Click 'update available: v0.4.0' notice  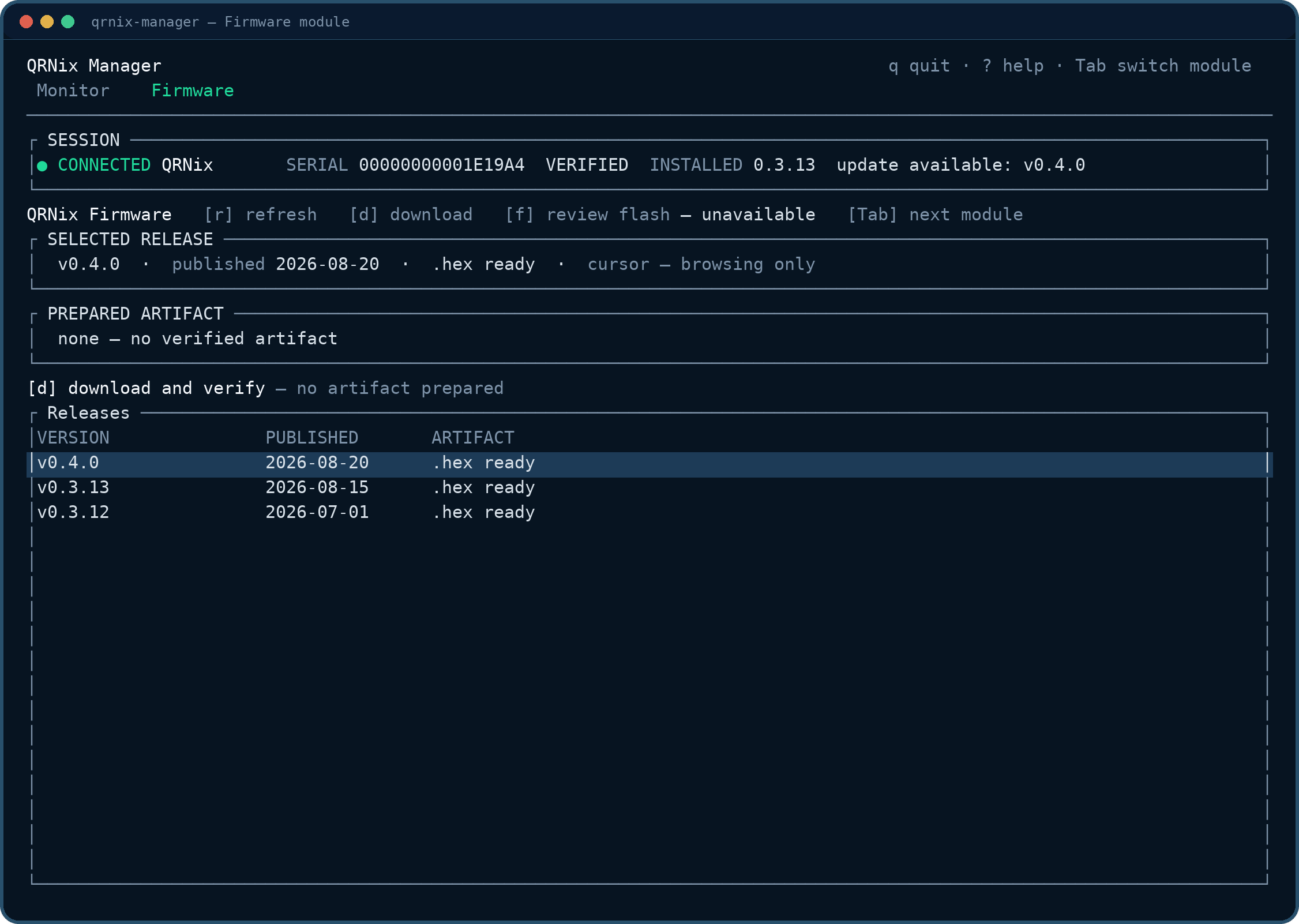pos(961,165)
